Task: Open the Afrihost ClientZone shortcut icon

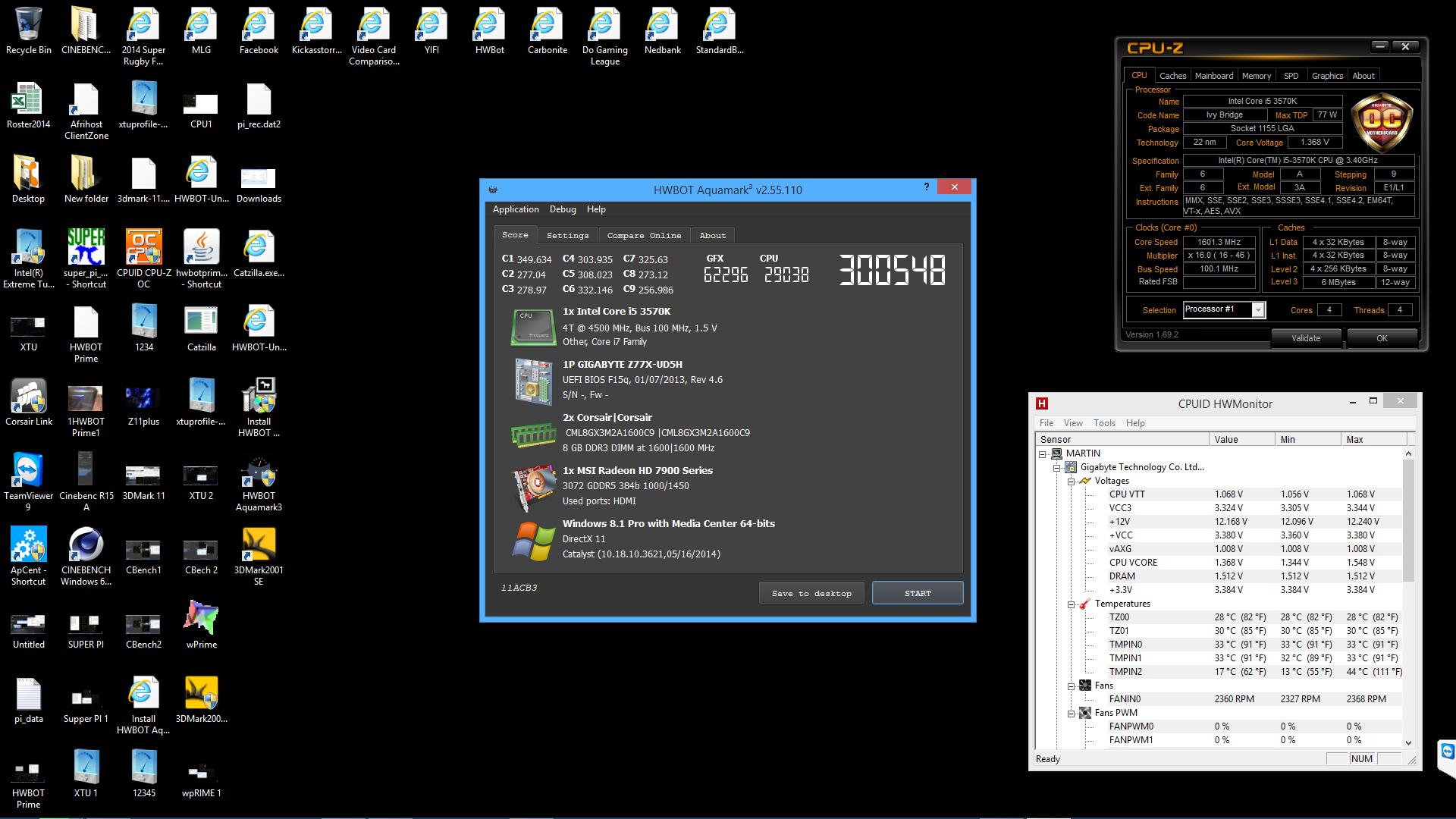Action: tap(86, 111)
